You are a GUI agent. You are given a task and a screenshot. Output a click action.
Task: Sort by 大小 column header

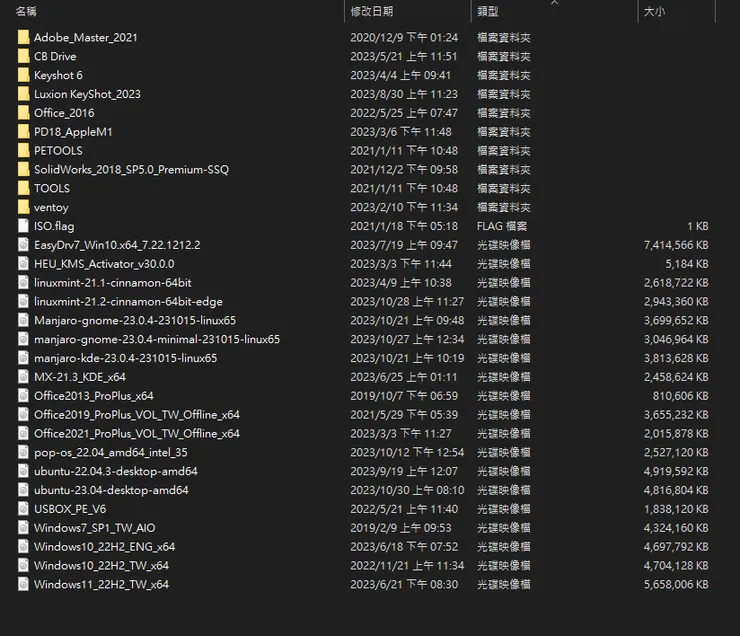coord(654,11)
